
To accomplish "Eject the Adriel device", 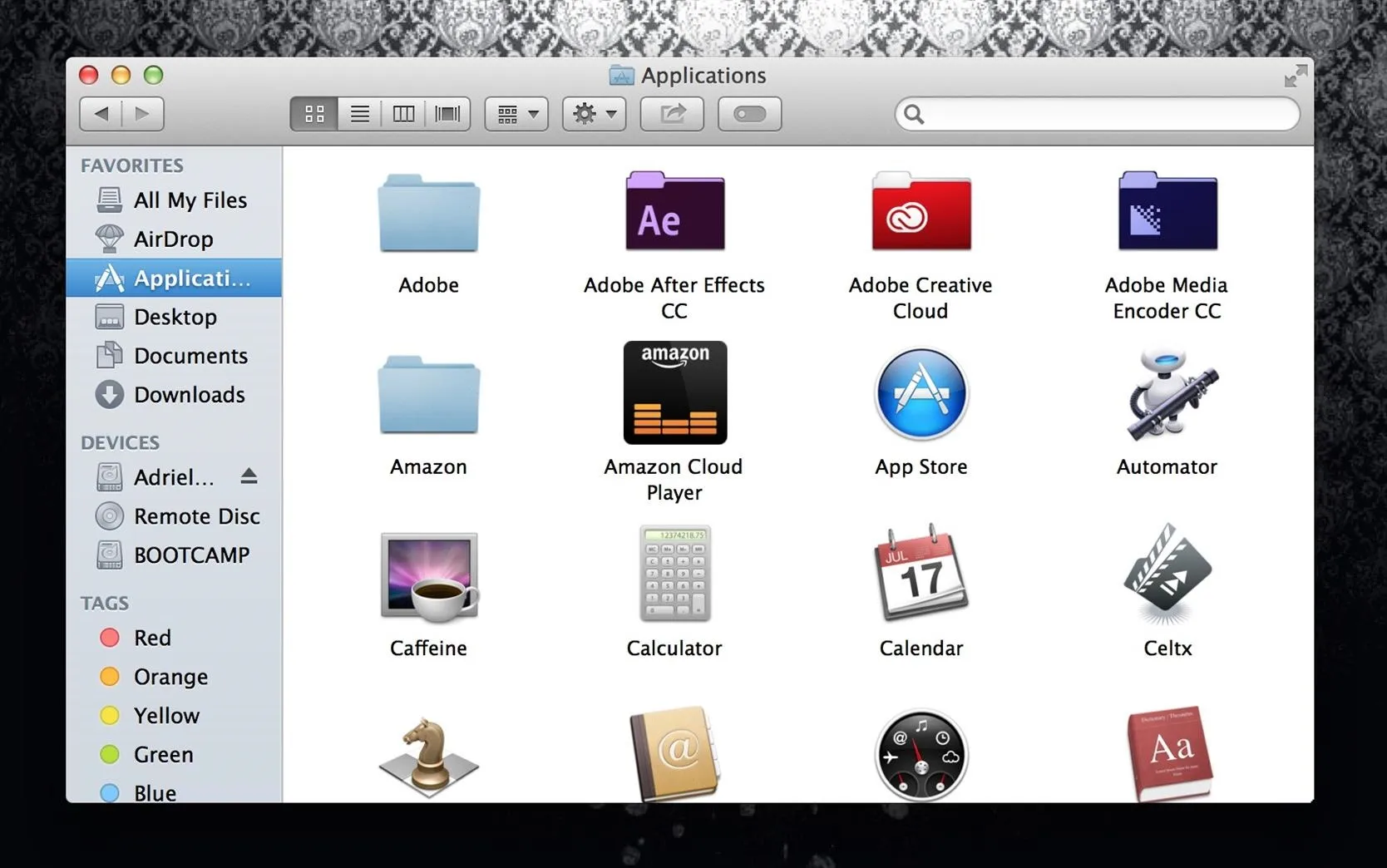I will tap(249, 476).
